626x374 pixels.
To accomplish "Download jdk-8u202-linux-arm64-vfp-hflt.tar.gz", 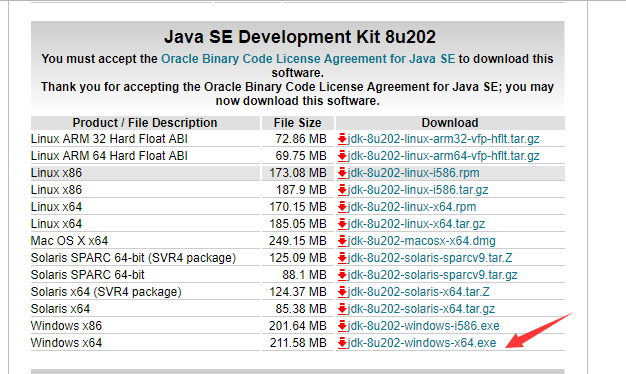I will click(x=443, y=156).
